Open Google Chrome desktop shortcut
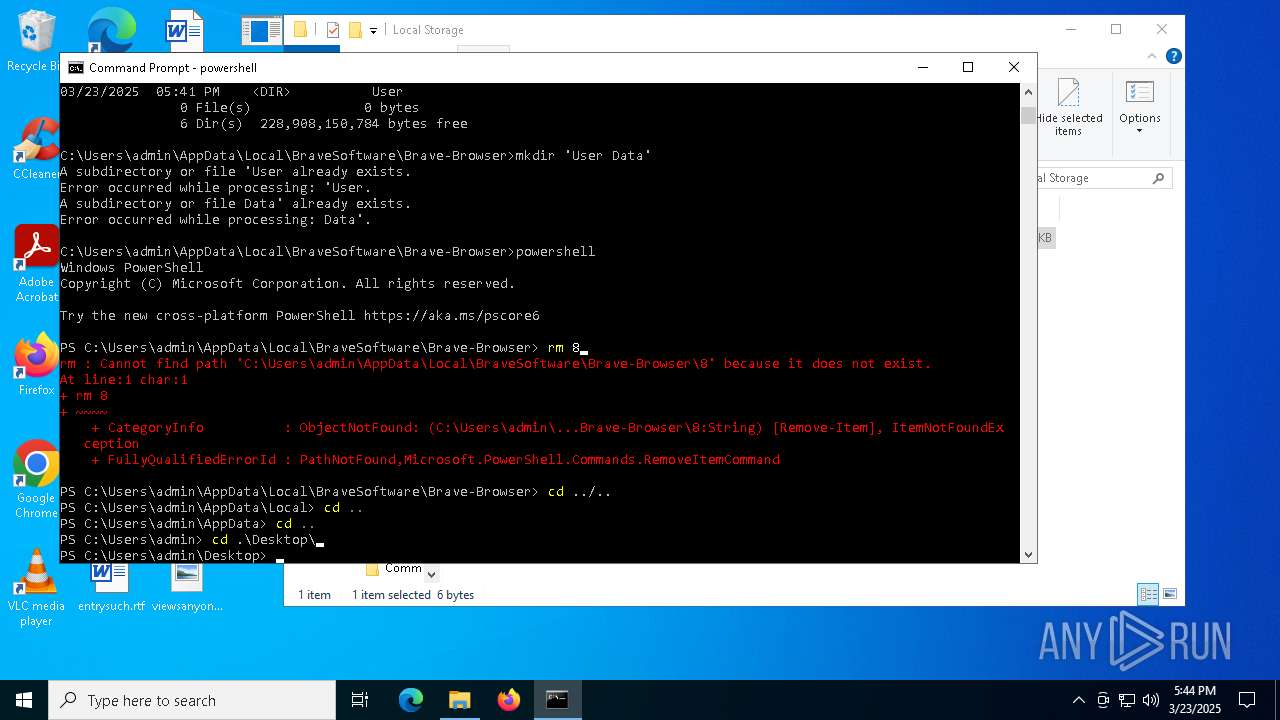 (36, 480)
